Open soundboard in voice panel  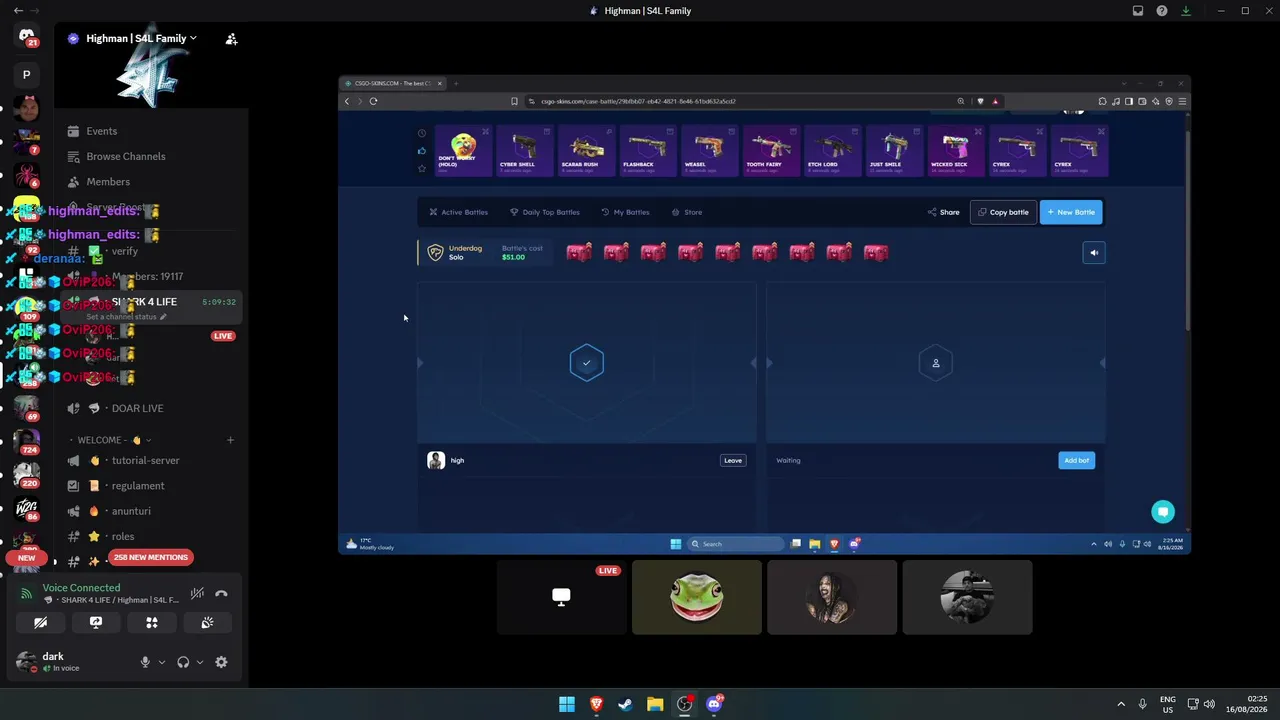coord(207,622)
